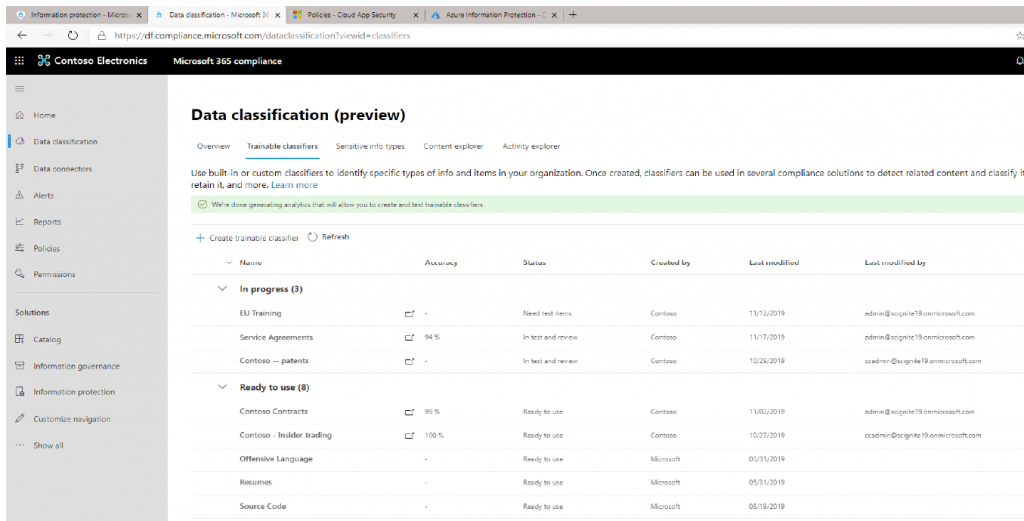Click open icon beside Contoso -- patents

click(409, 361)
